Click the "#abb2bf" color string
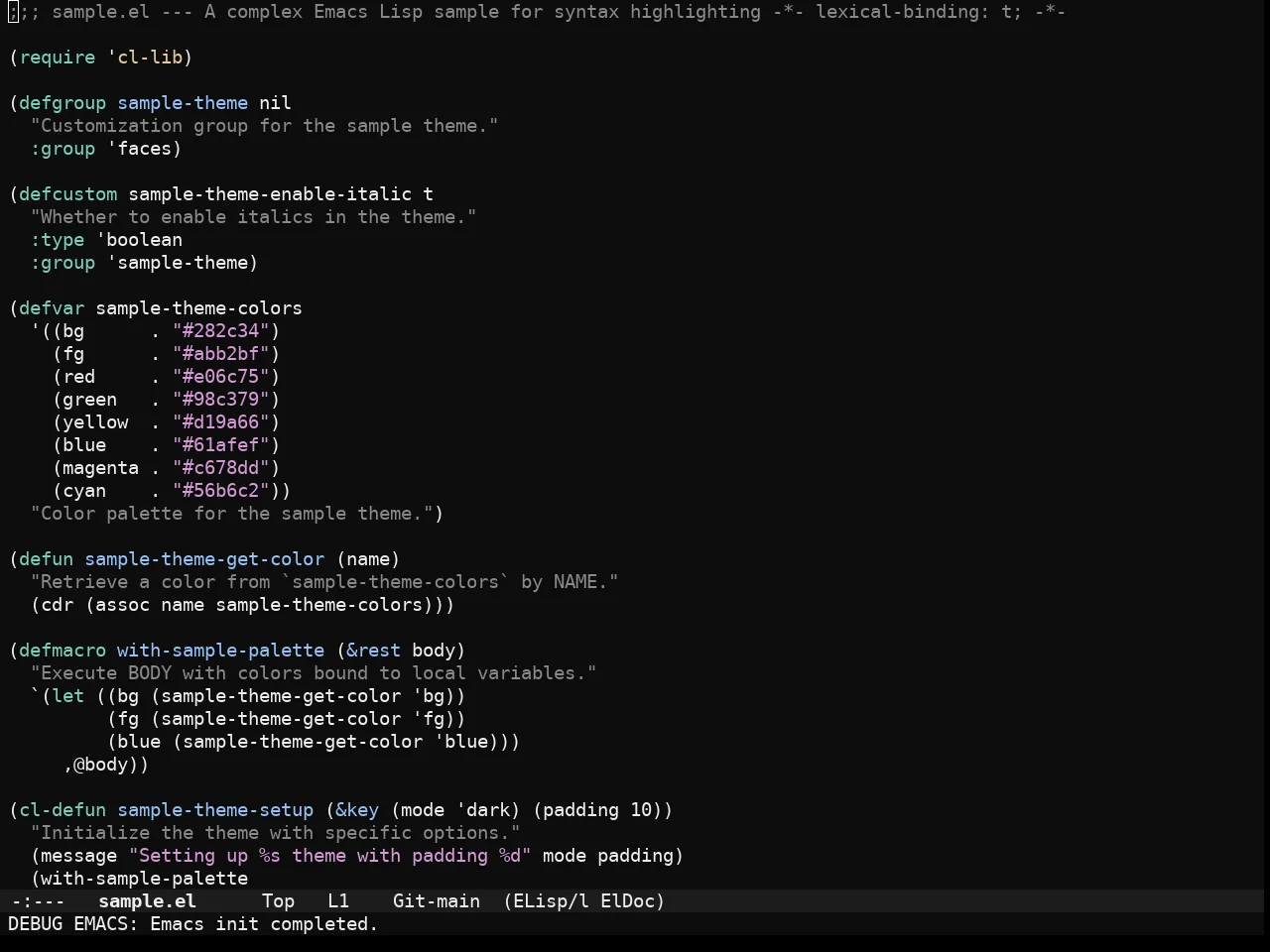Screen dimensions: 1270x952 [x=221, y=354]
